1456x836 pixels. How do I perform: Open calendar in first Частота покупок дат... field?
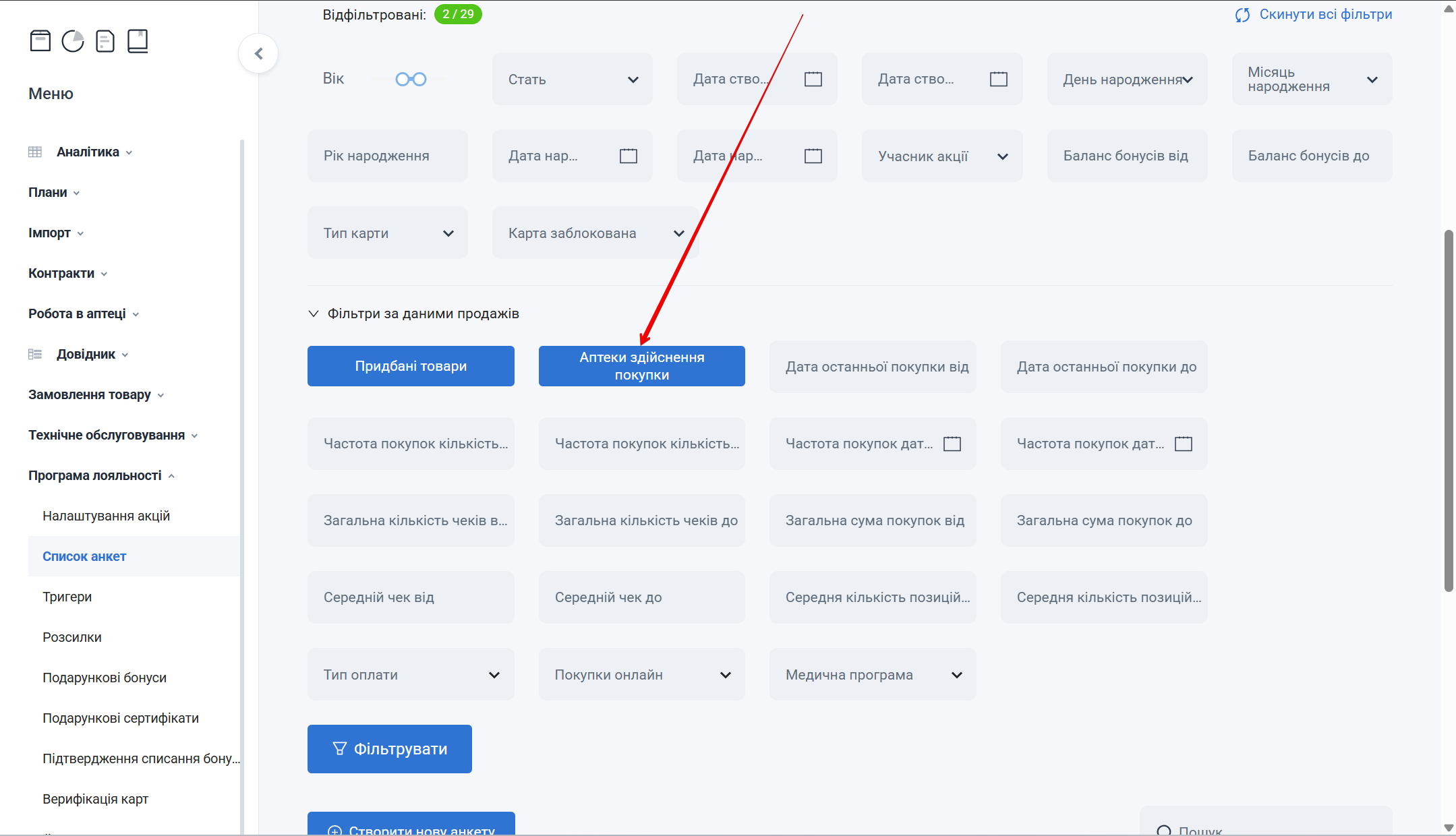click(x=952, y=444)
